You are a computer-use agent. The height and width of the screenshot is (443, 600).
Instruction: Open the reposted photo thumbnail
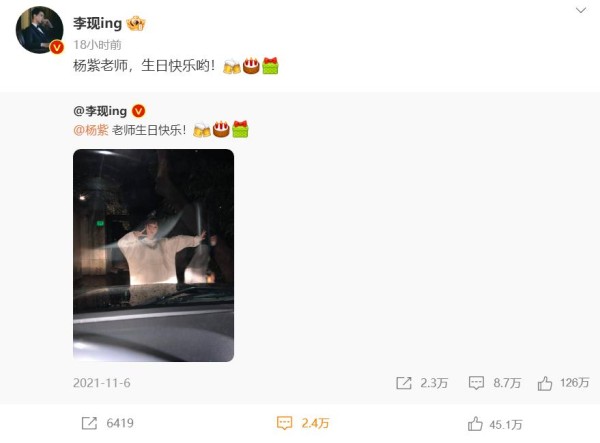[x=153, y=255]
